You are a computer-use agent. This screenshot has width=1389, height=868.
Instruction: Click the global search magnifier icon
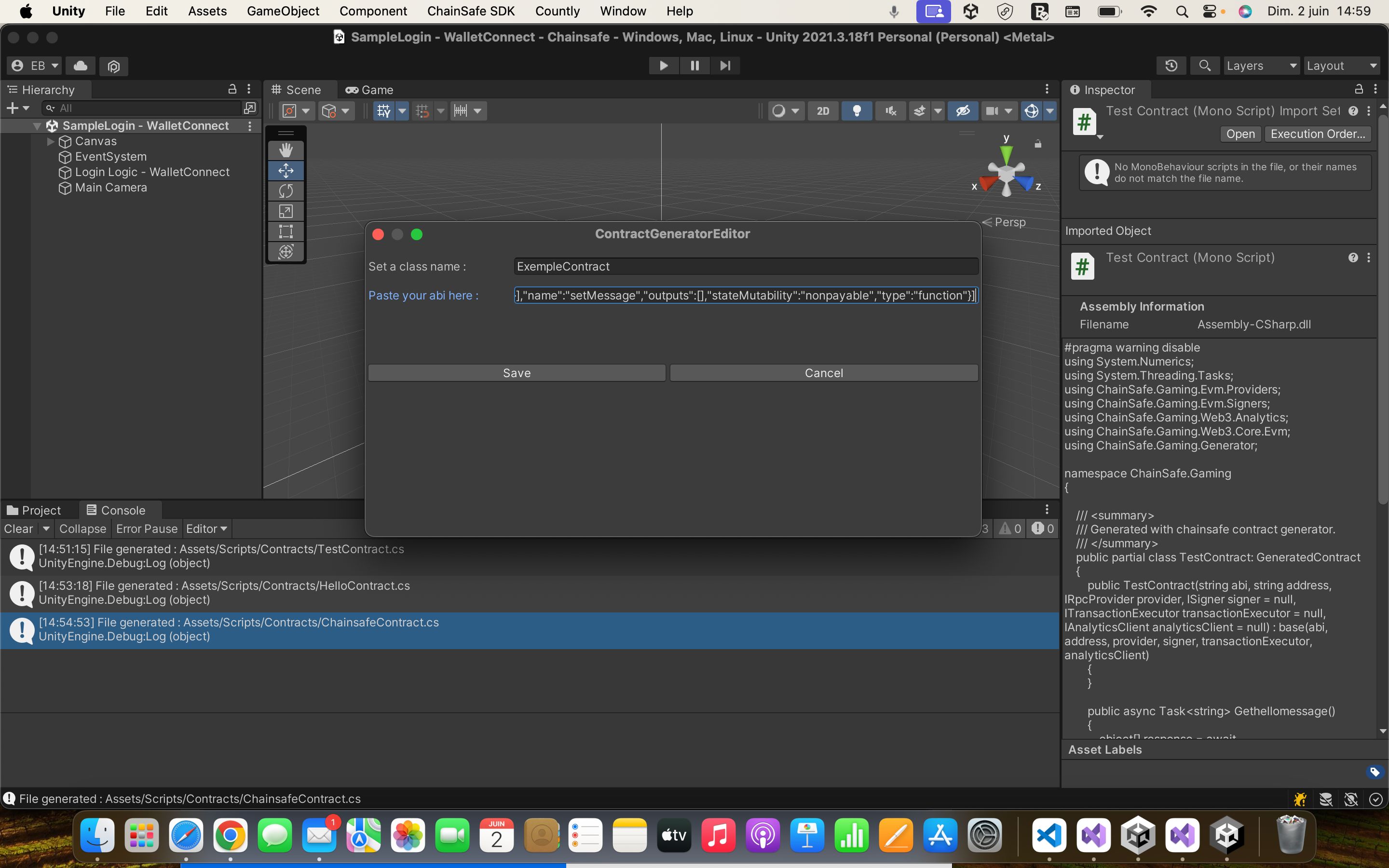tap(1205, 66)
